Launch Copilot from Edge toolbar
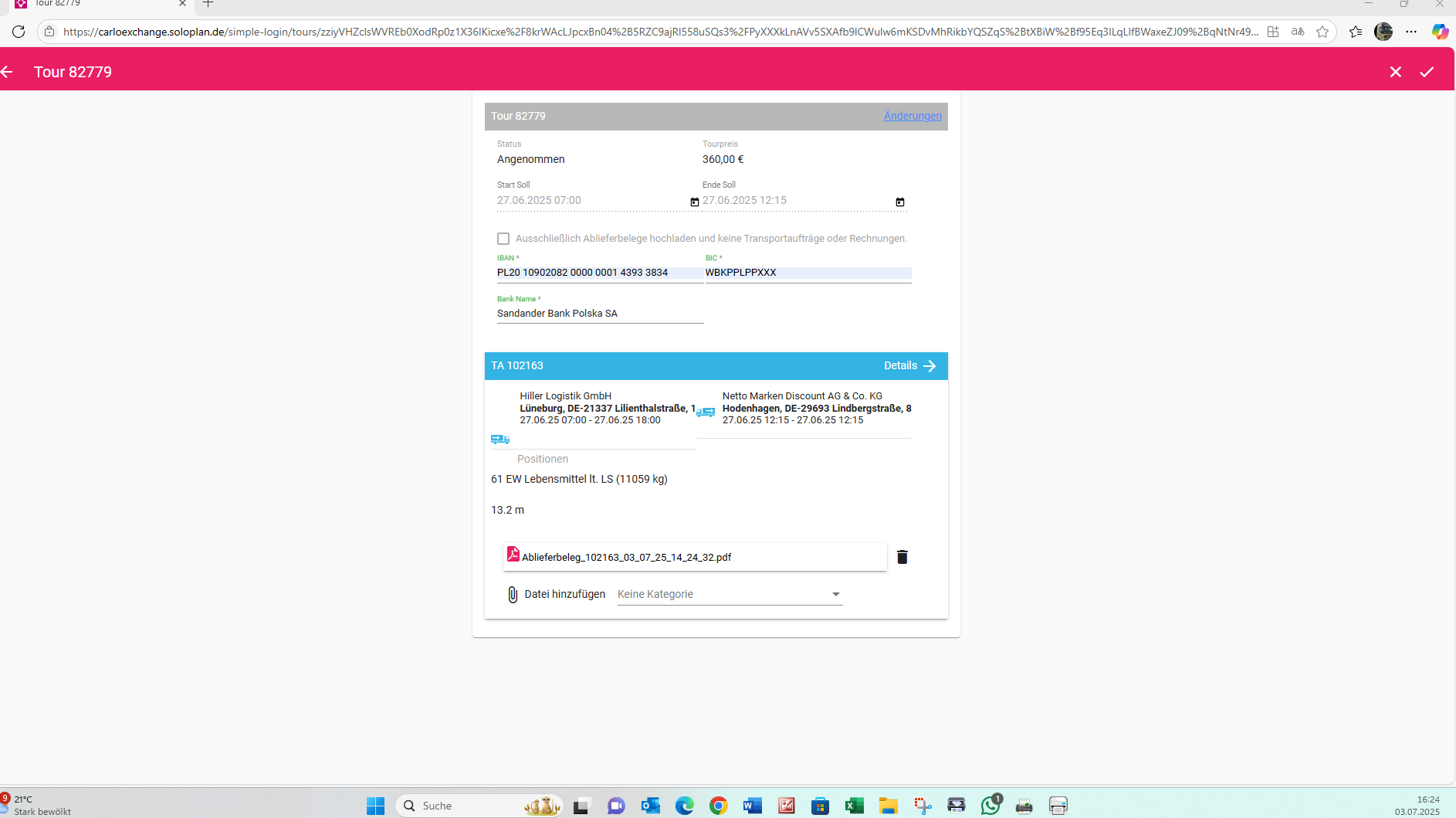Screen dimensions: 1456x818 click(x=1440, y=32)
